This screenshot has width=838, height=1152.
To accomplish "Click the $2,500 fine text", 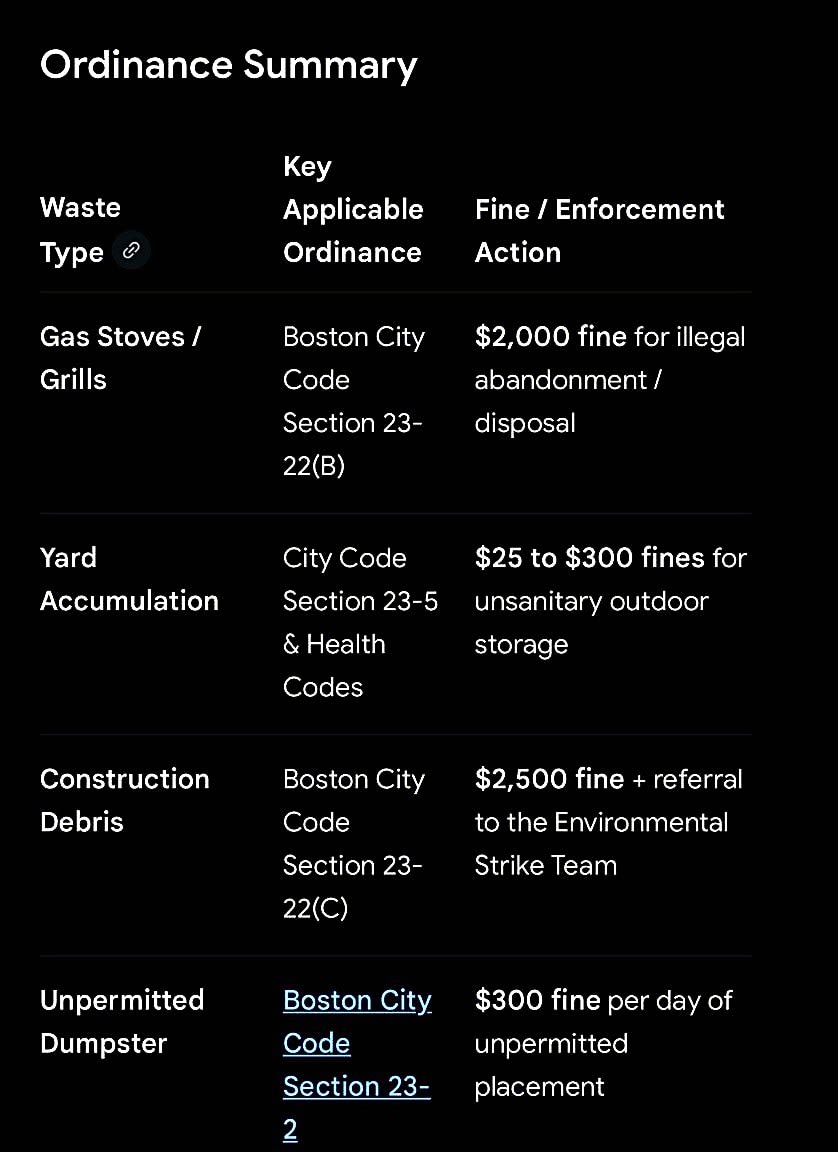I will (x=549, y=779).
